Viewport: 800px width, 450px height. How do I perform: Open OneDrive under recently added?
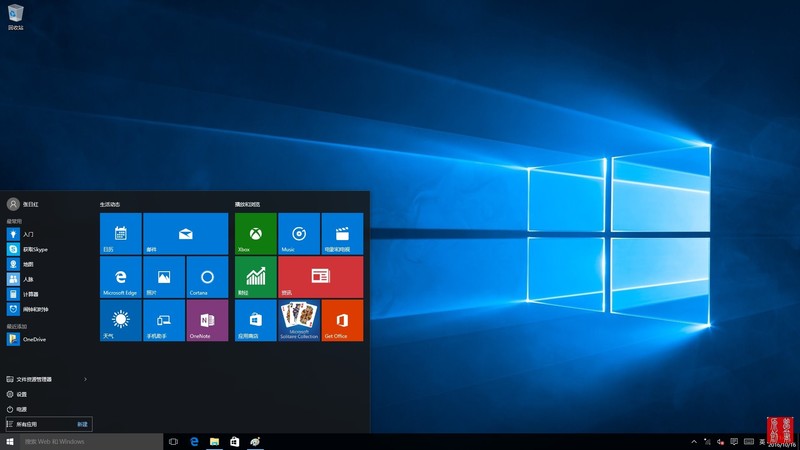(x=30, y=339)
